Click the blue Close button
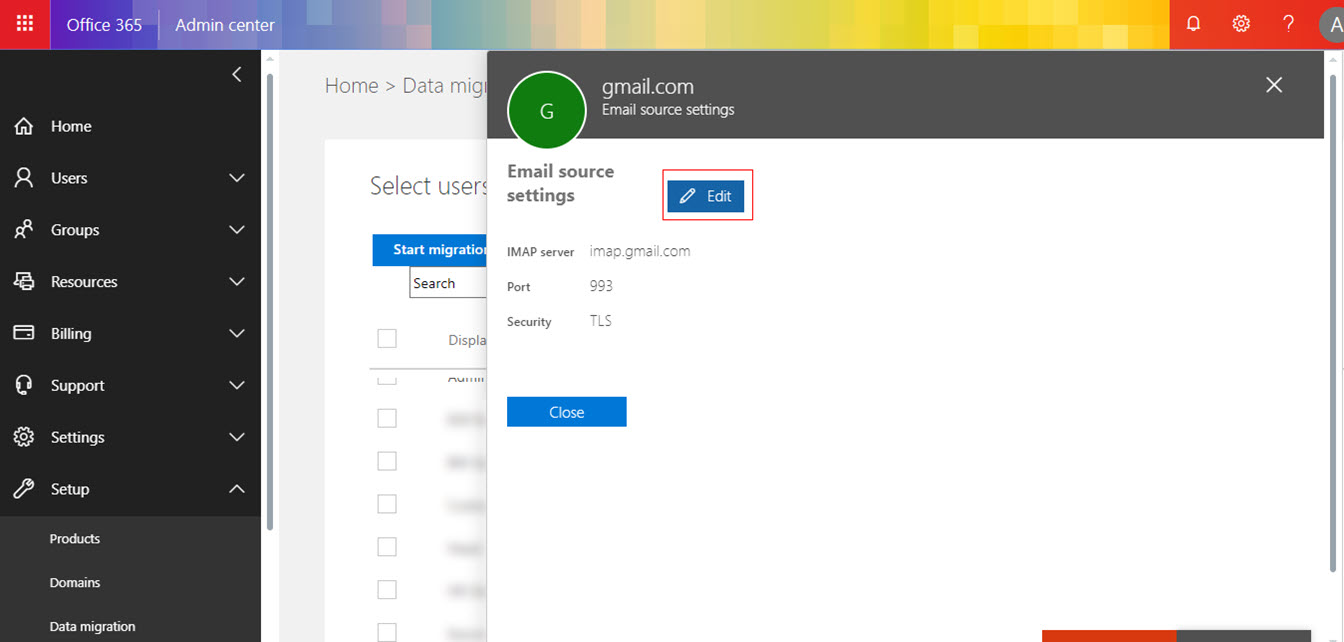Image resolution: width=1344 pixels, height=642 pixels. (566, 412)
